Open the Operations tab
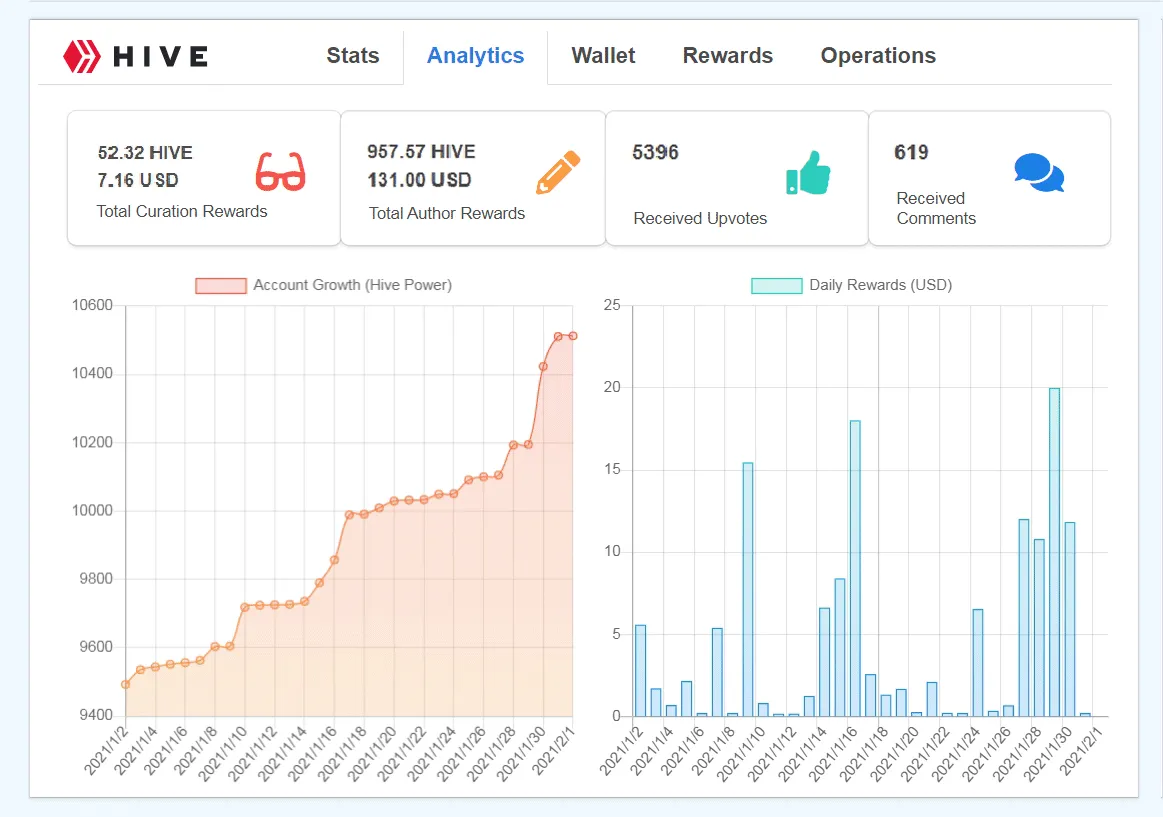 [878, 56]
